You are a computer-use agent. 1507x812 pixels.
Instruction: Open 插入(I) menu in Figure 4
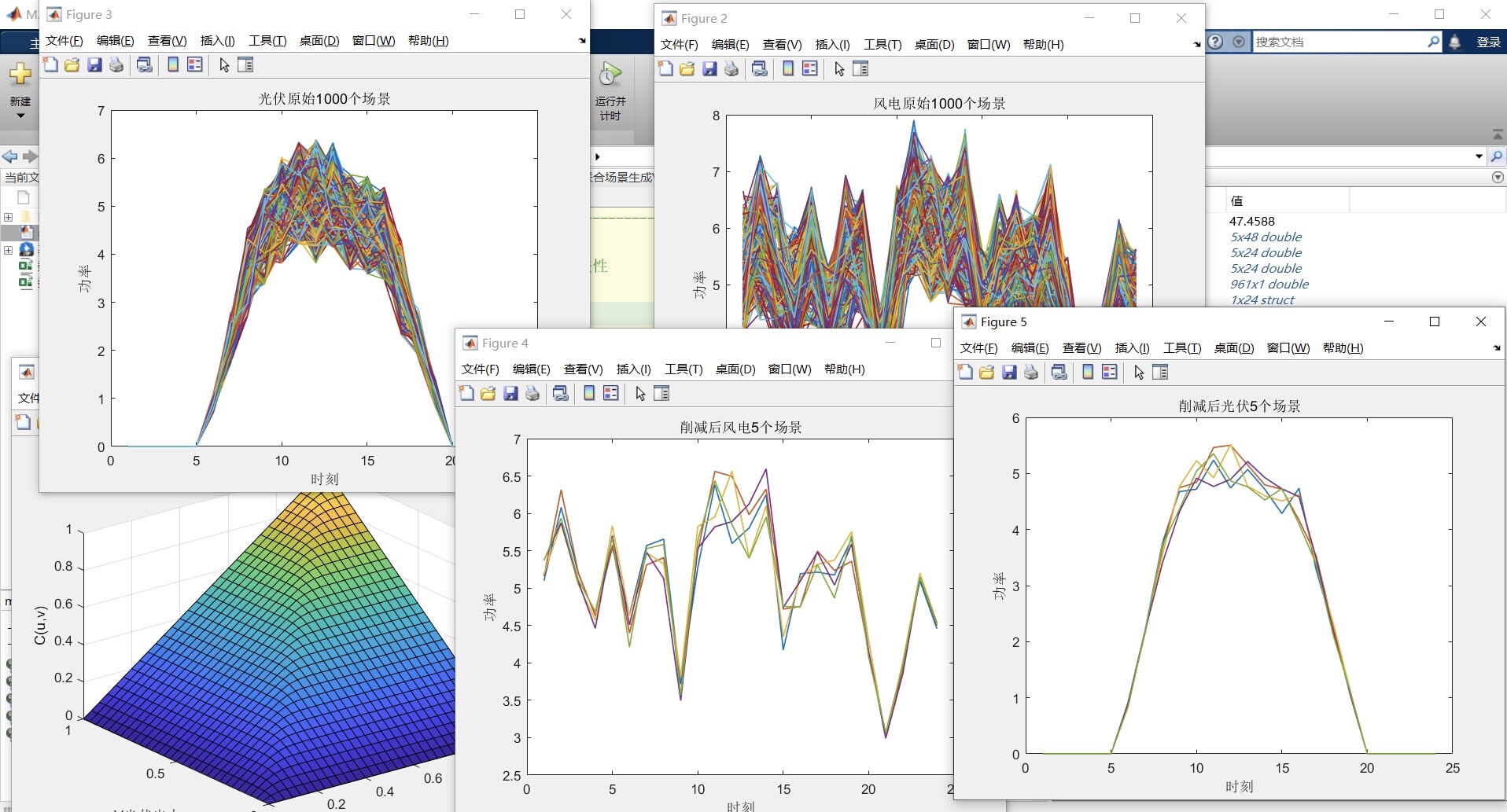634,369
